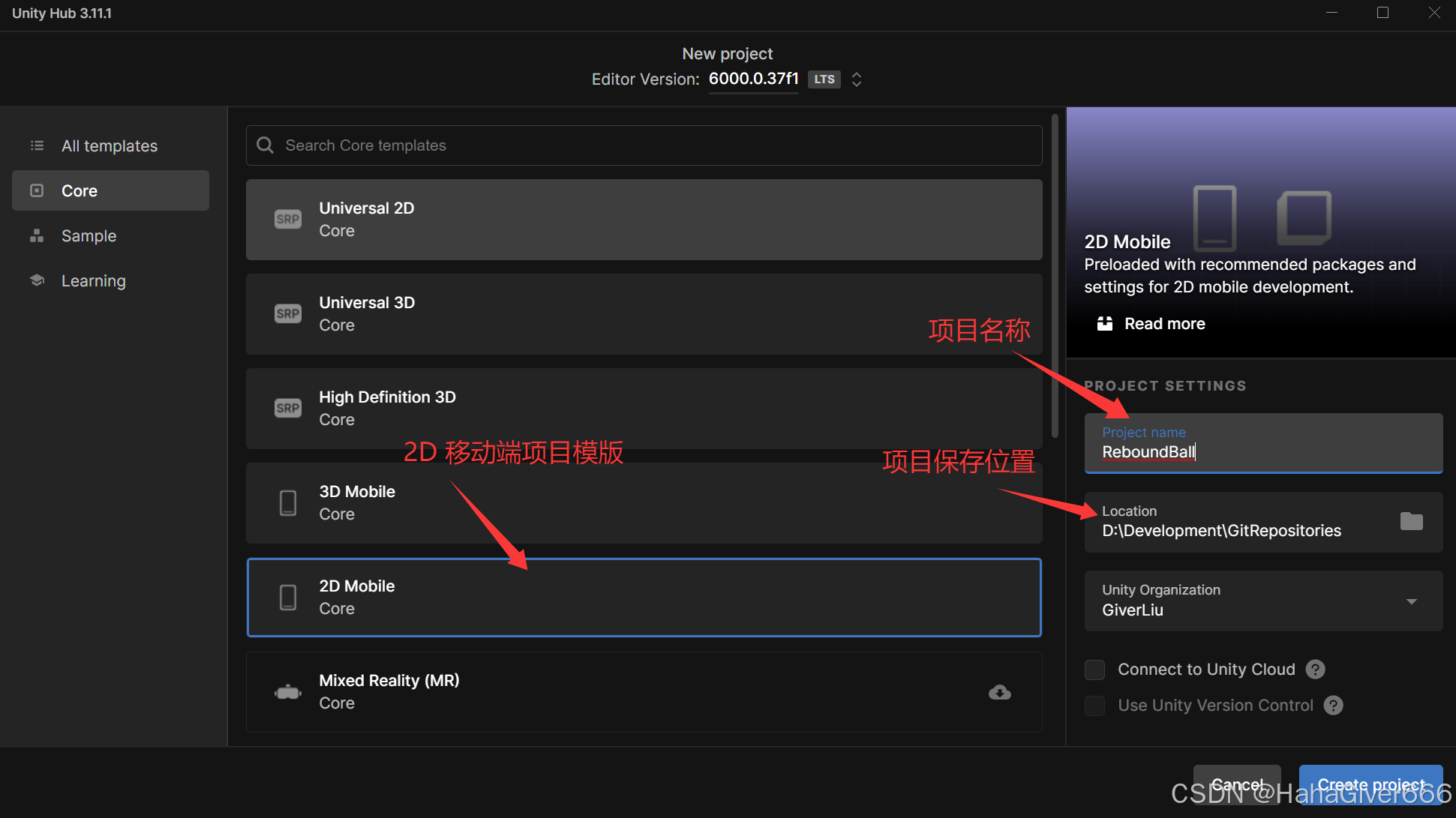The height and width of the screenshot is (818, 1456).
Task: Expand the Unity Organization dropdown
Action: [x=1263, y=601]
